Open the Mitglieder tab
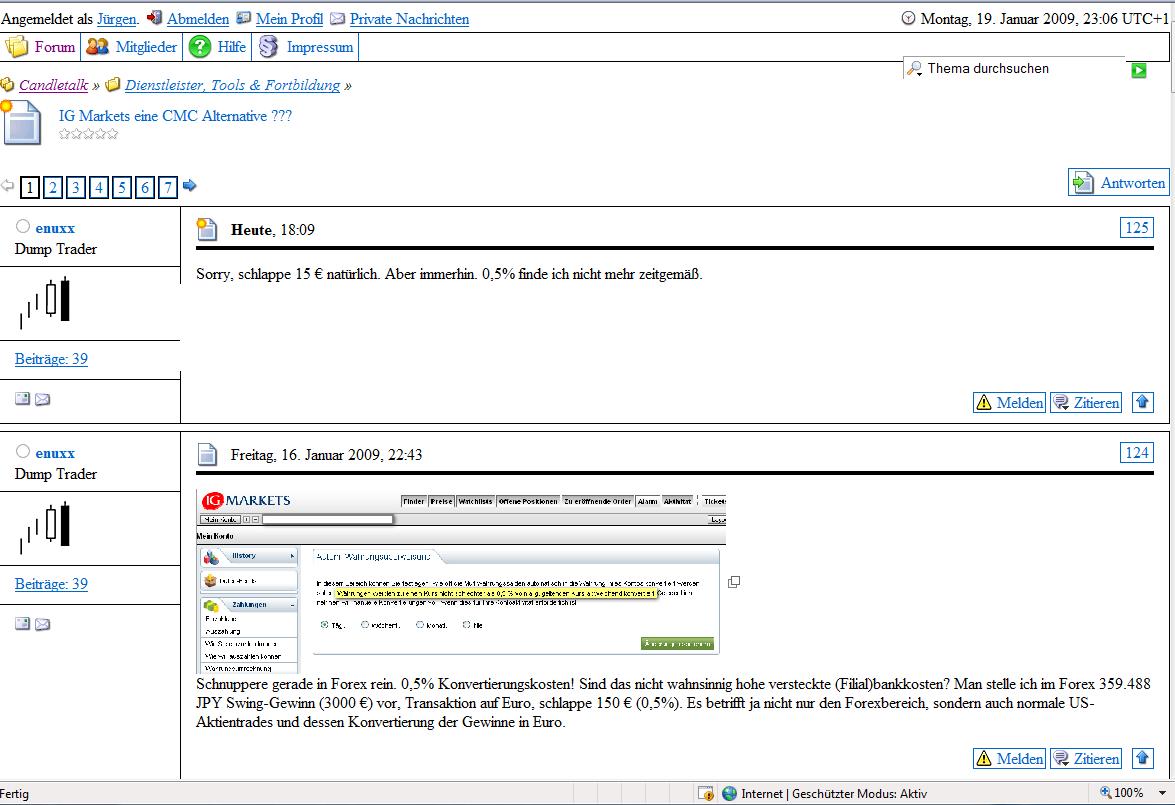The height and width of the screenshot is (805, 1175). 133,47
